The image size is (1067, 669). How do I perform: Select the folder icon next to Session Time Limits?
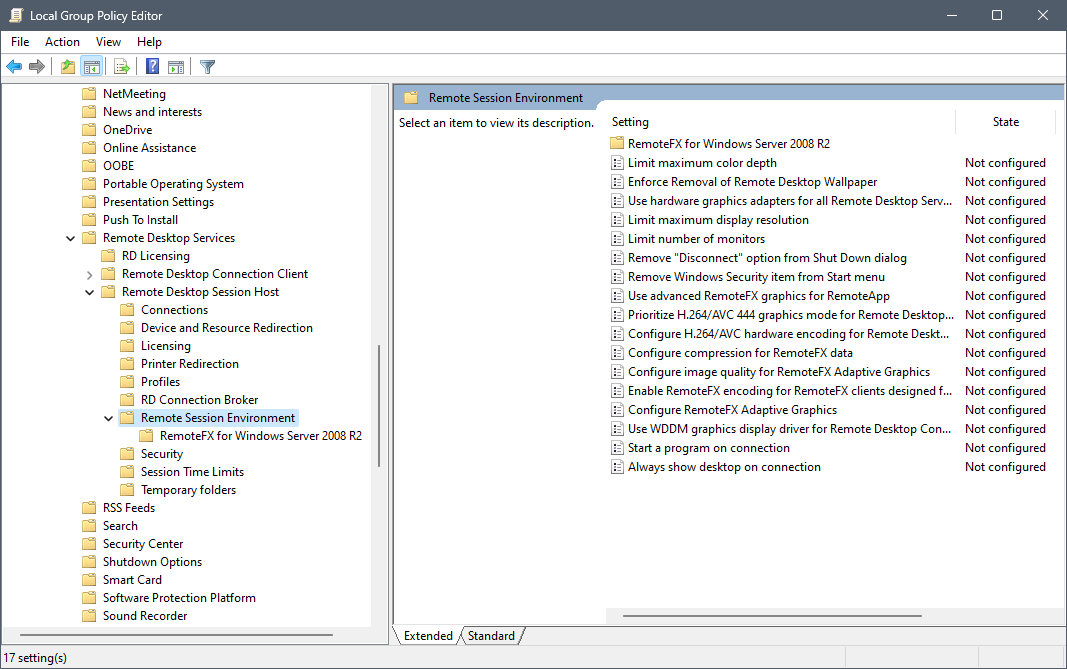point(127,472)
